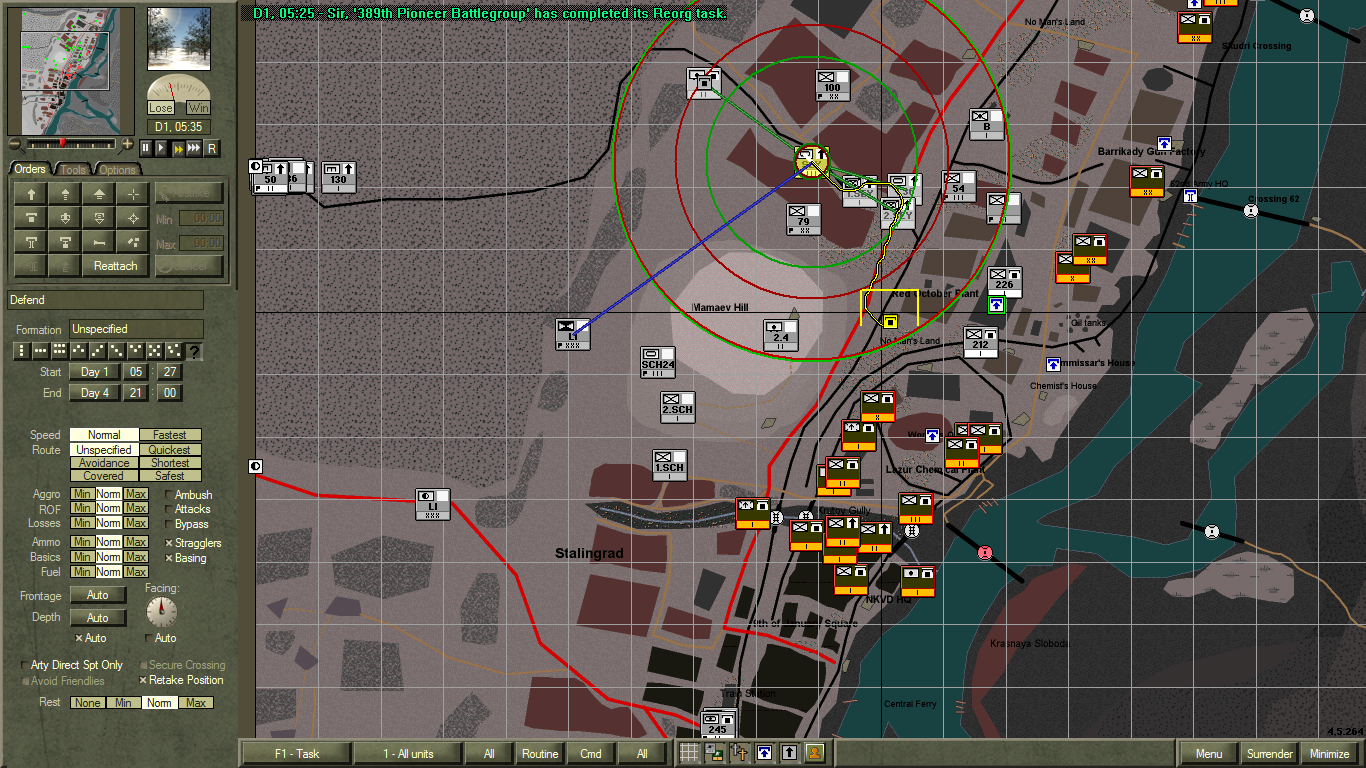Switch to the Tools tab
The height and width of the screenshot is (768, 1366).
(x=73, y=169)
